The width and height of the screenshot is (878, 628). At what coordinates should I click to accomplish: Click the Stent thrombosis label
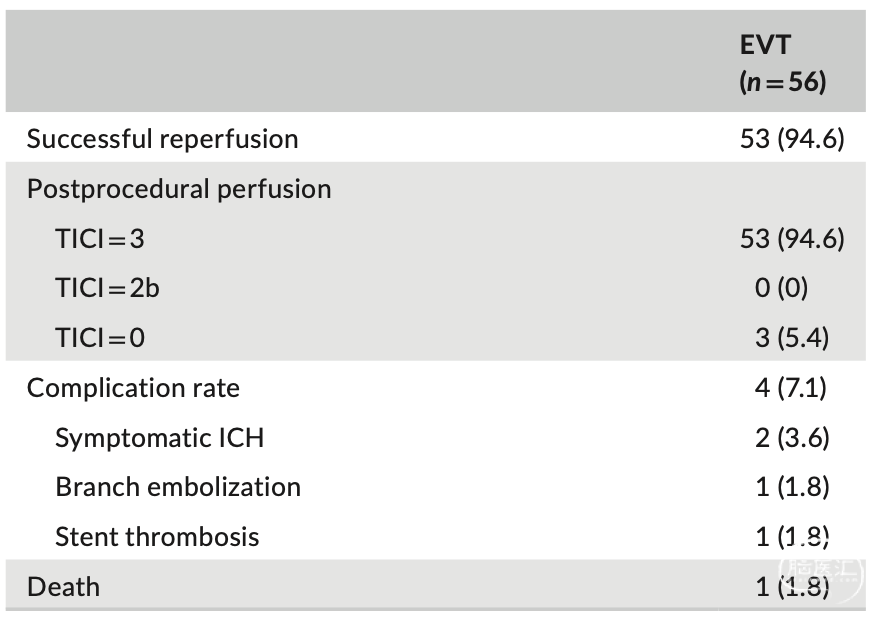tap(157, 537)
